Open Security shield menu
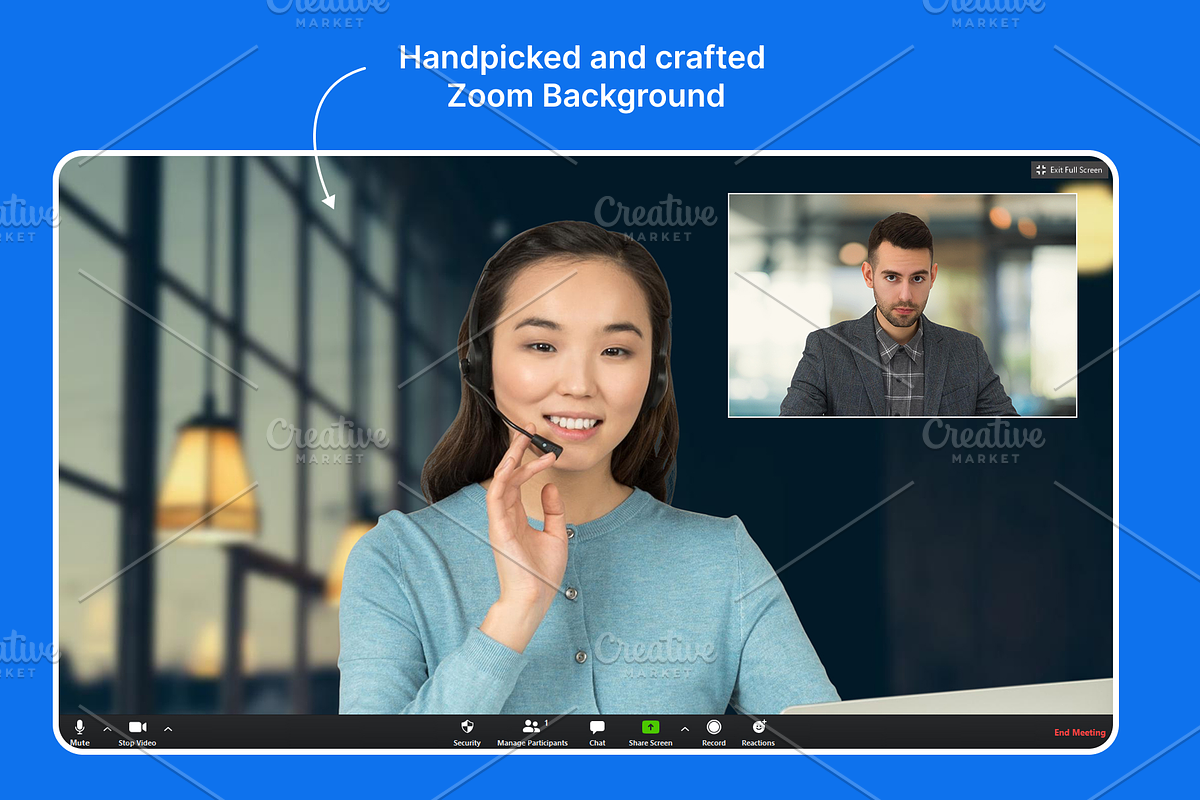1200x800 pixels. 467,732
